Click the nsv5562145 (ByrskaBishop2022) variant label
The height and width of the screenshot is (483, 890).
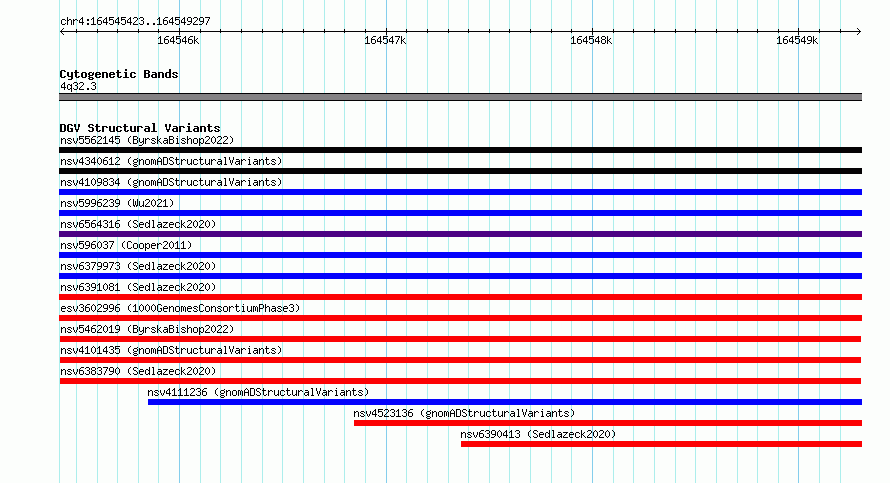[147, 140]
